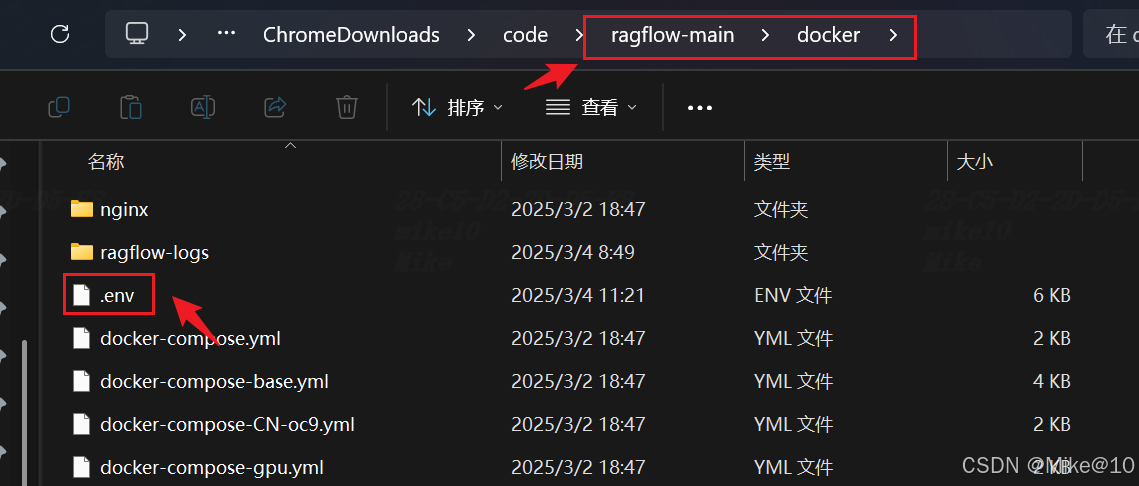Expand chevron after ragflow-main
The image size is (1139, 486).
[x=765, y=34]
